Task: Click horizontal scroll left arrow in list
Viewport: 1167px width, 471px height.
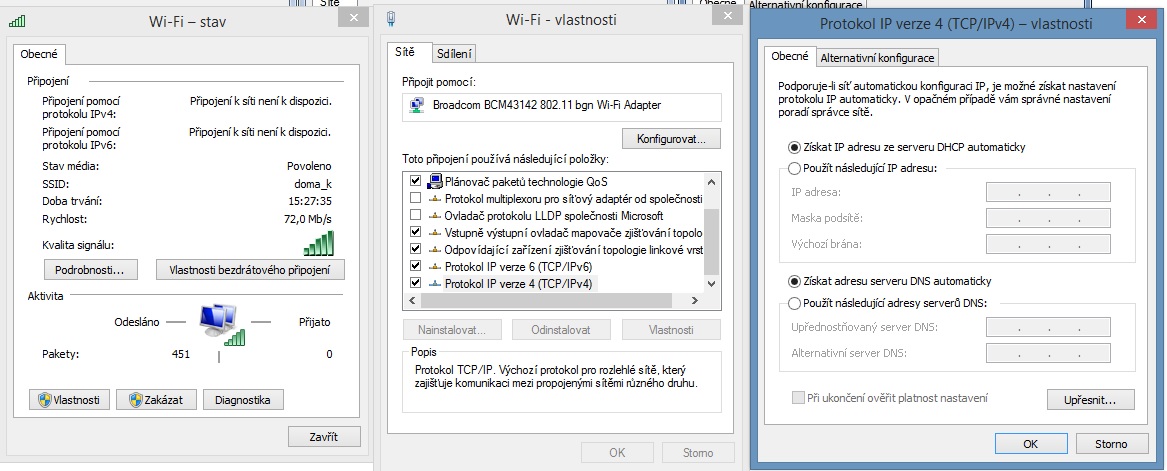Action: 412,301
